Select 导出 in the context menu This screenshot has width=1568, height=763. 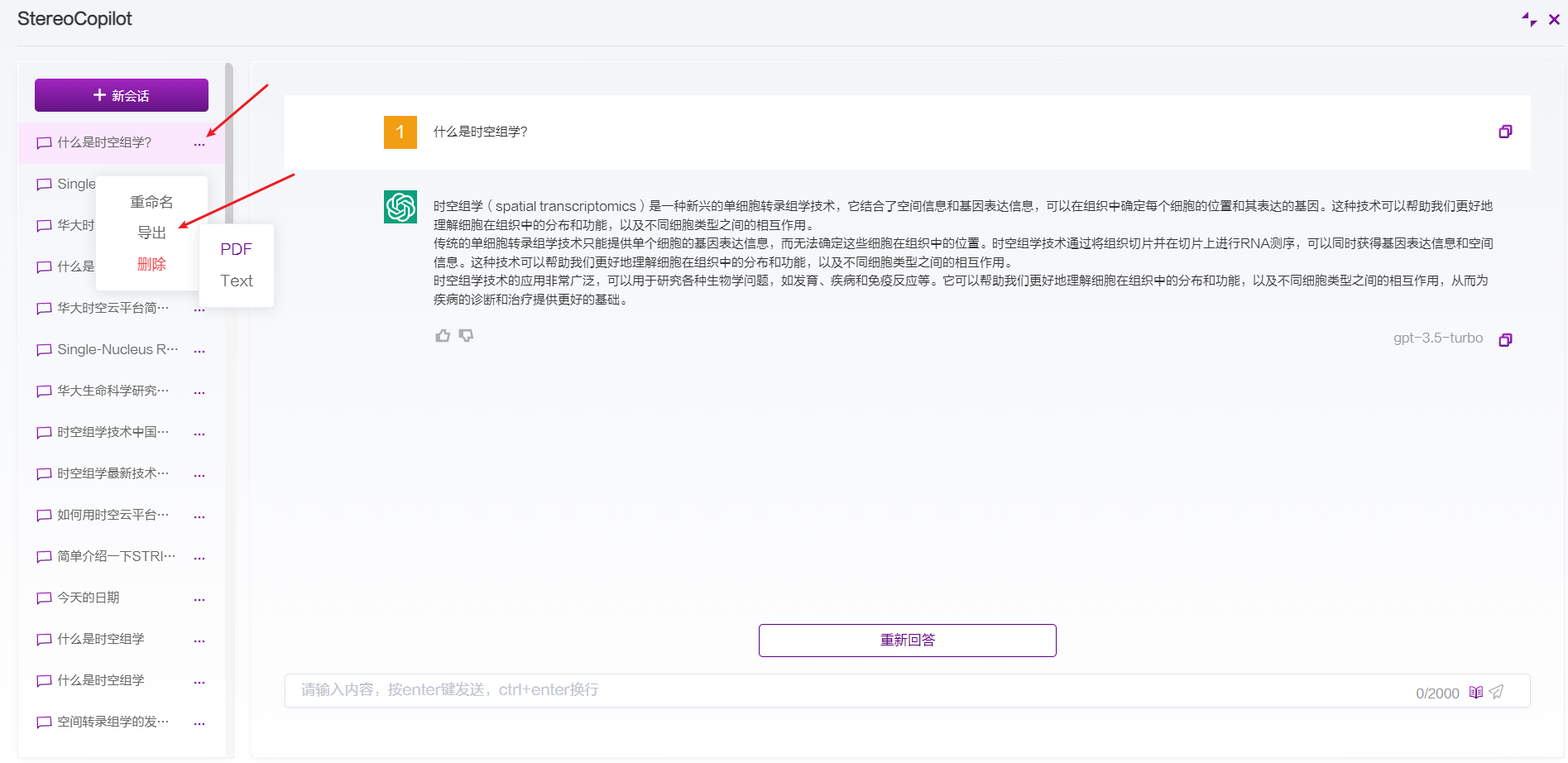coord(151,233)
